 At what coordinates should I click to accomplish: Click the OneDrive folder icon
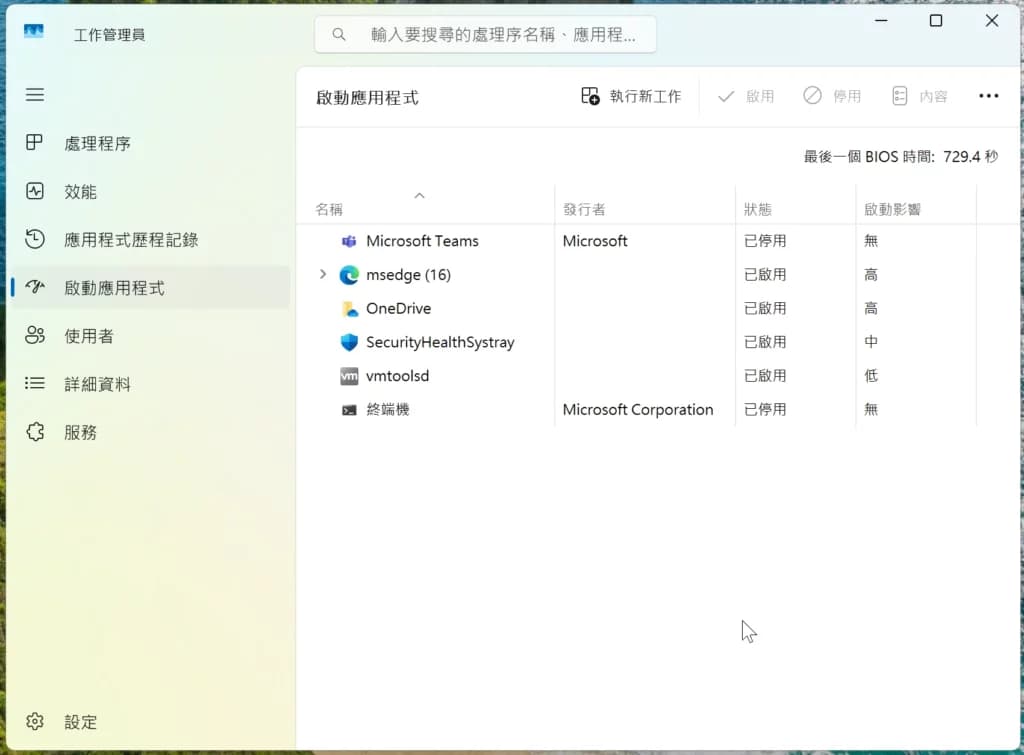pyautogui.click(x=349, y=309)
